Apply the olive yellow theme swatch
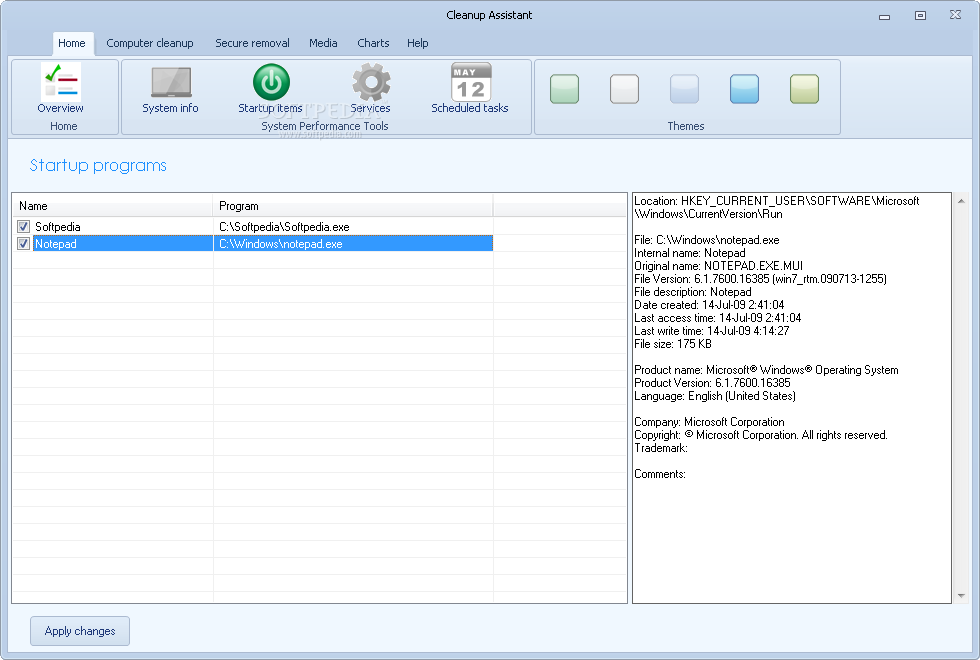The width and height of the screenshot is (980, 660). pyautogui.click(x=804, y=89)
